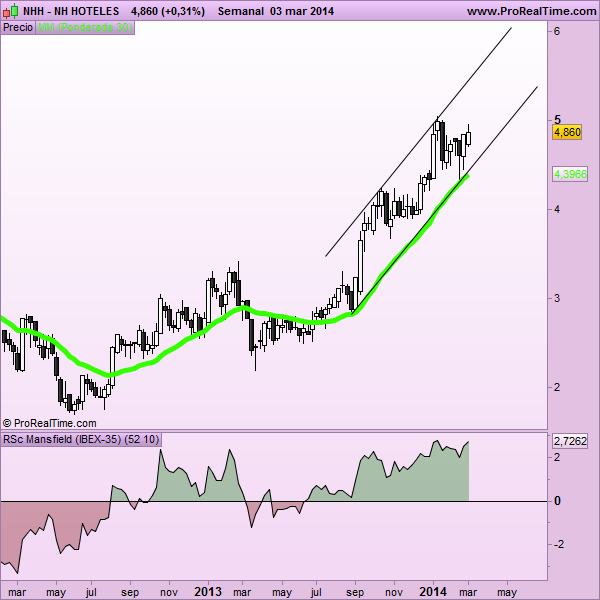Viewport: 600px width, 600px height.
Task: Click the www.ProRealTime.com link in header
Action: pyautogui.click(x=532, y=11)
